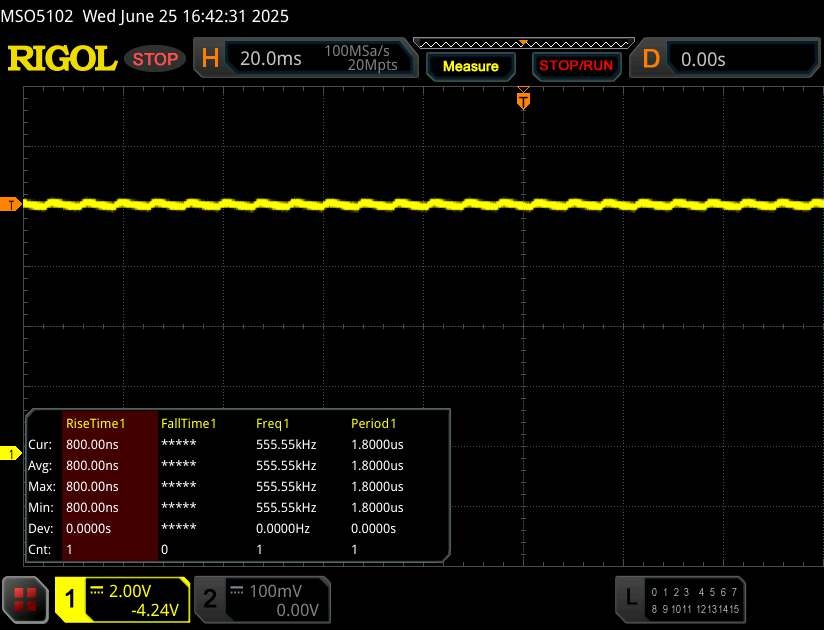Click the 100MSa/s sample rate readout

click(x=357, y=51)
